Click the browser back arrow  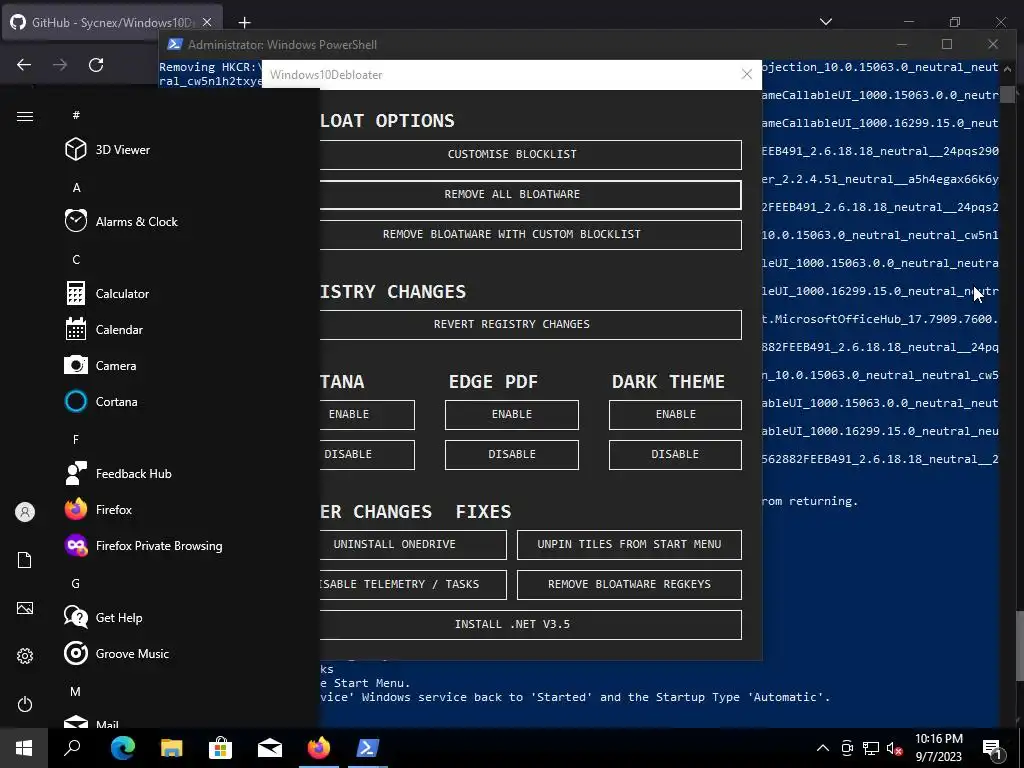coord(24,65)
